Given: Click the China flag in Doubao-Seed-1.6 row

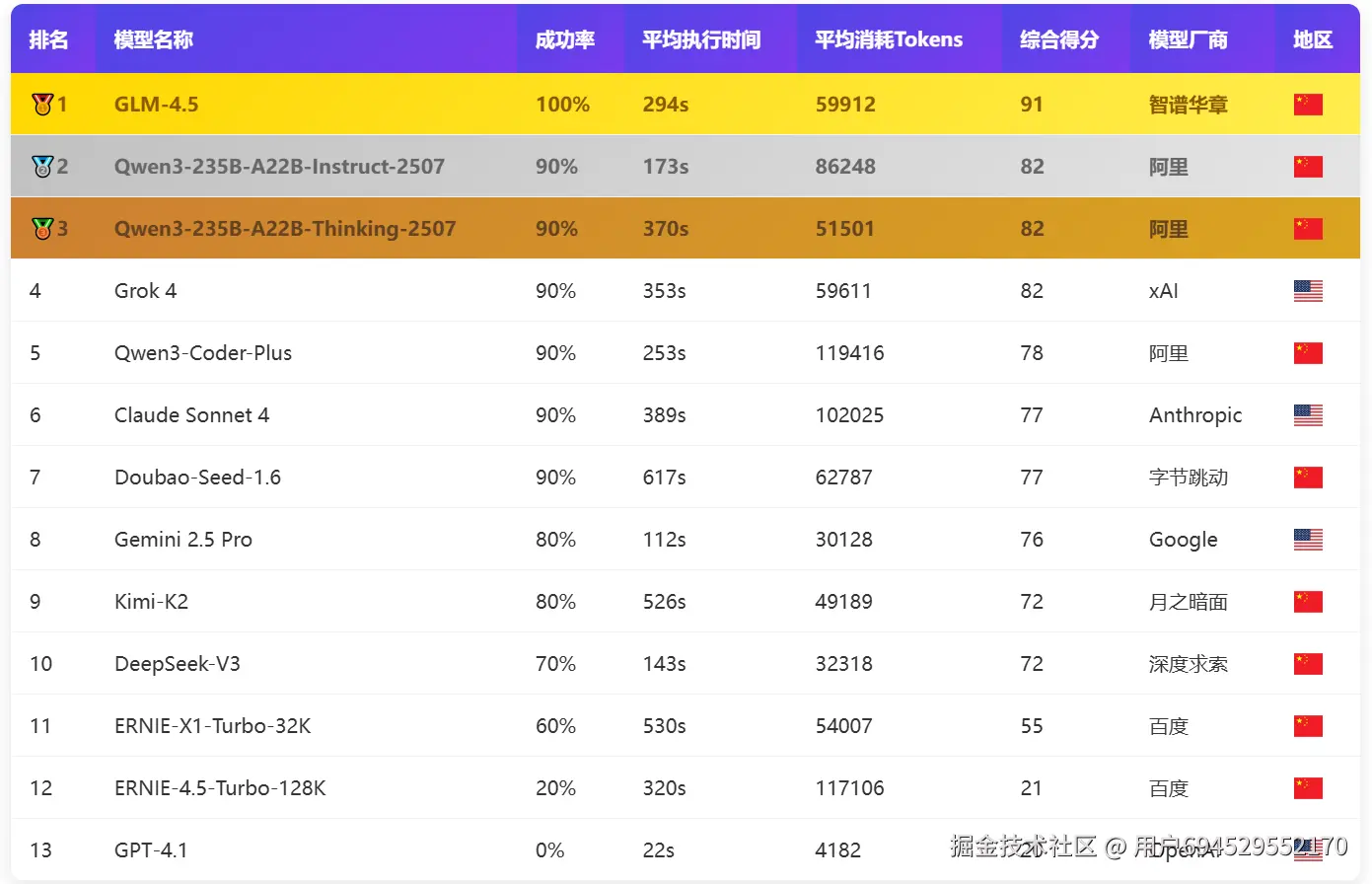Looking at the screenshot, I should coord(1308,478).
